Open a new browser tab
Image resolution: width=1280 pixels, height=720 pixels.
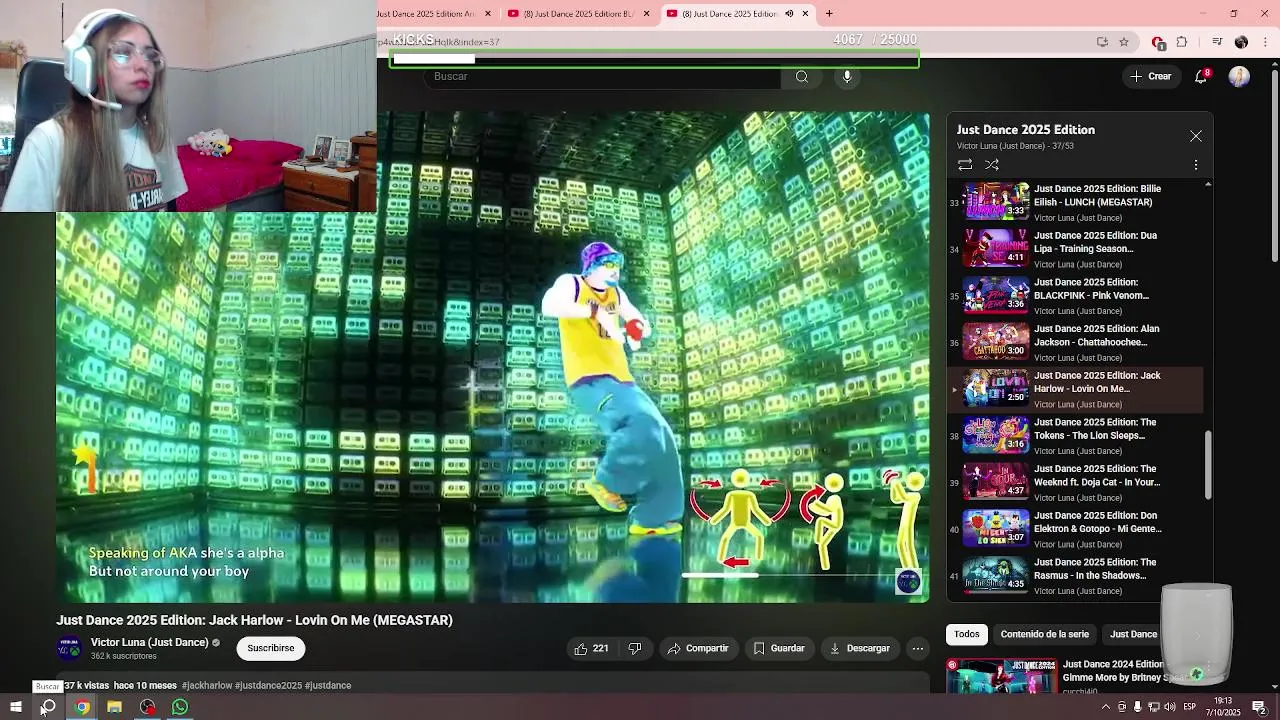pos(829,14)
